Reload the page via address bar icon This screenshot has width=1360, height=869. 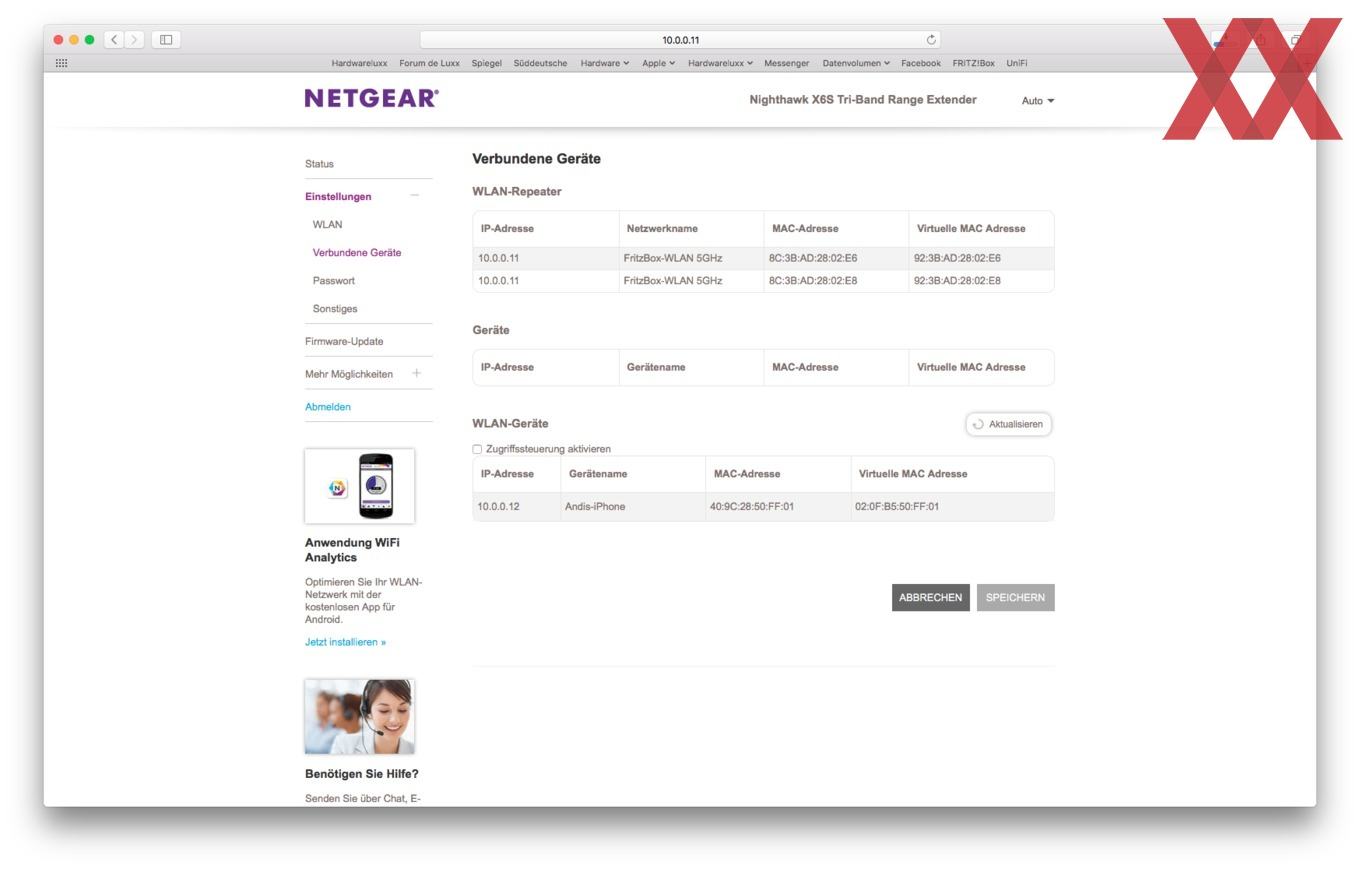931,40
